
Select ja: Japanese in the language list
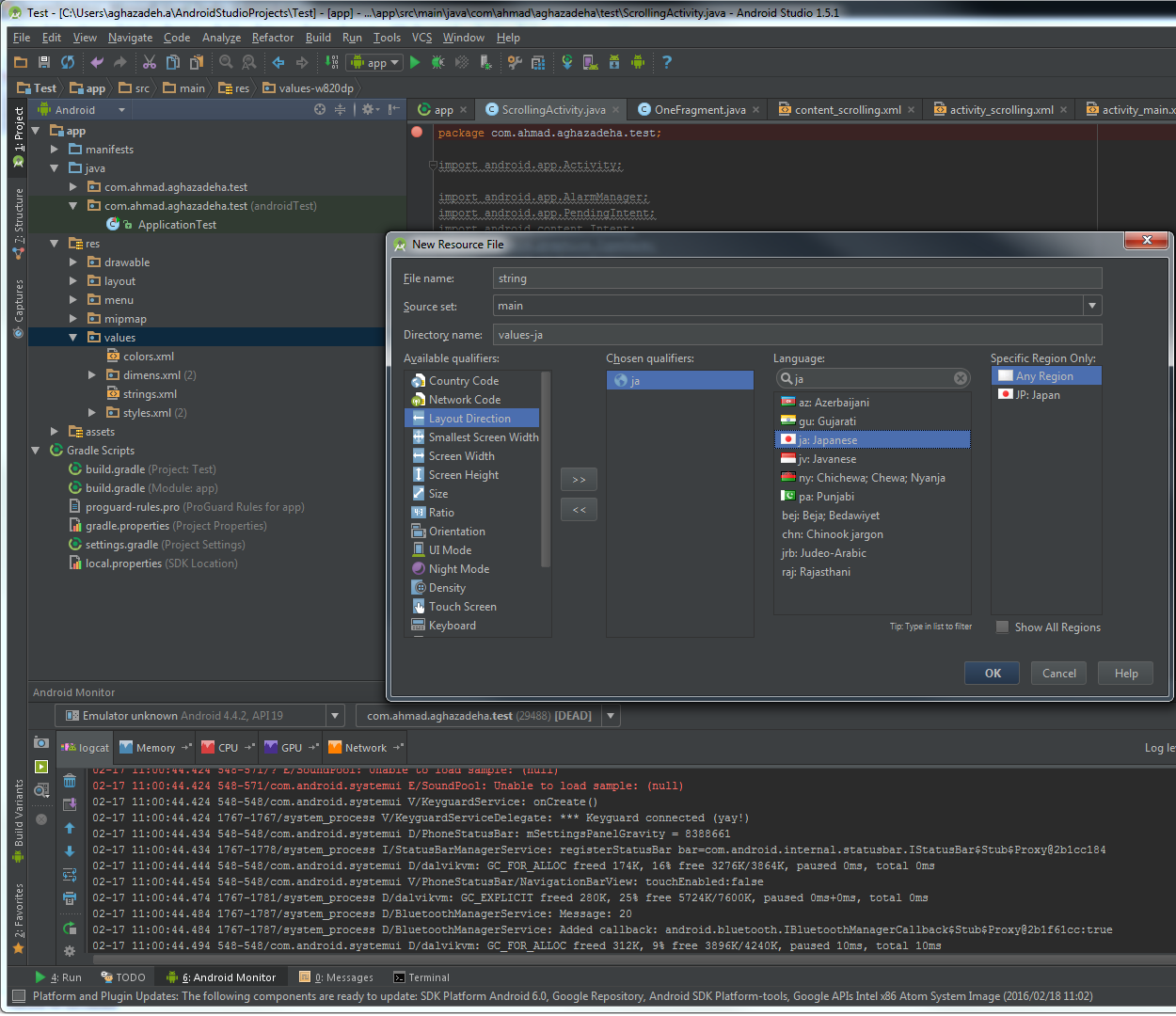point(828,440)
